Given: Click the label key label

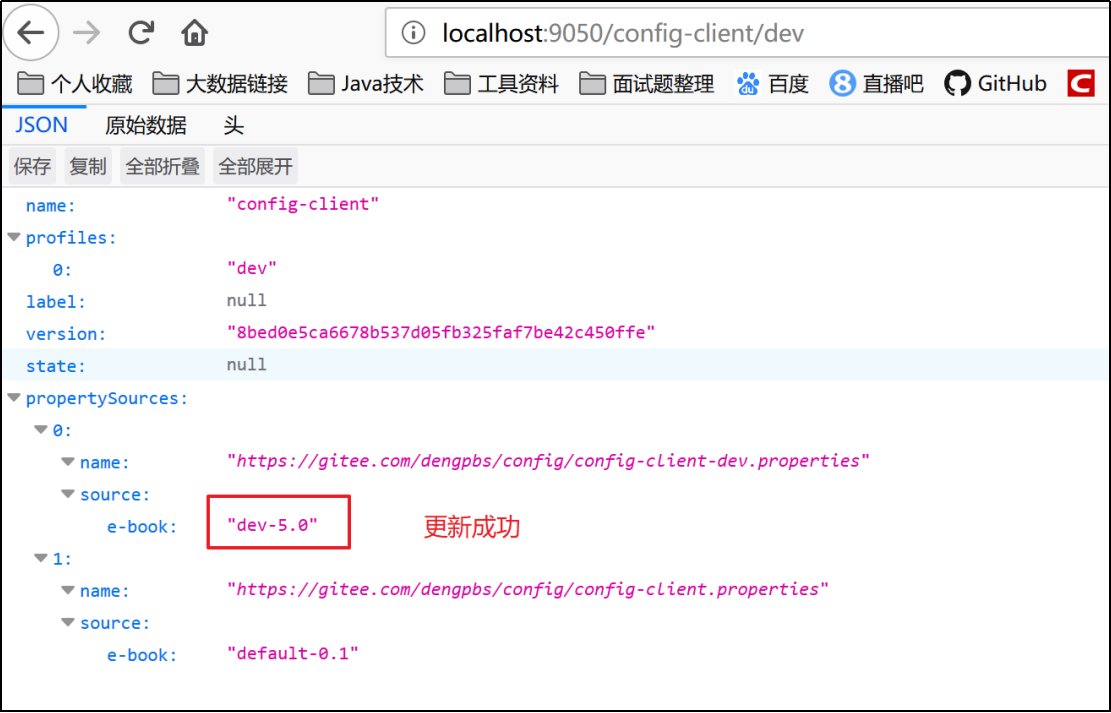Looking at the screenshot, I should click(x=55, y=302).
